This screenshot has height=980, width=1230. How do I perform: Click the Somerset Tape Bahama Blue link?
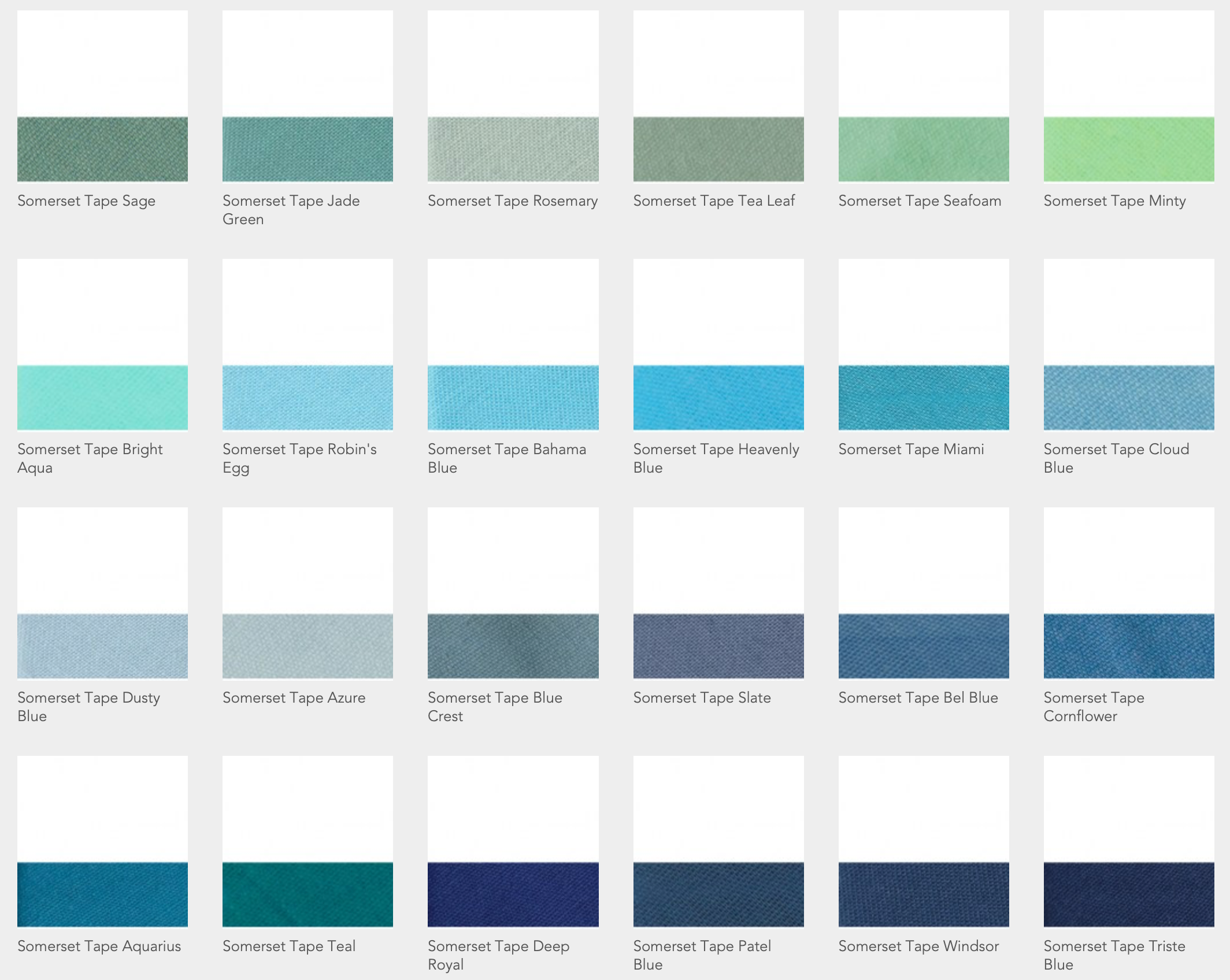coord(506,458)
